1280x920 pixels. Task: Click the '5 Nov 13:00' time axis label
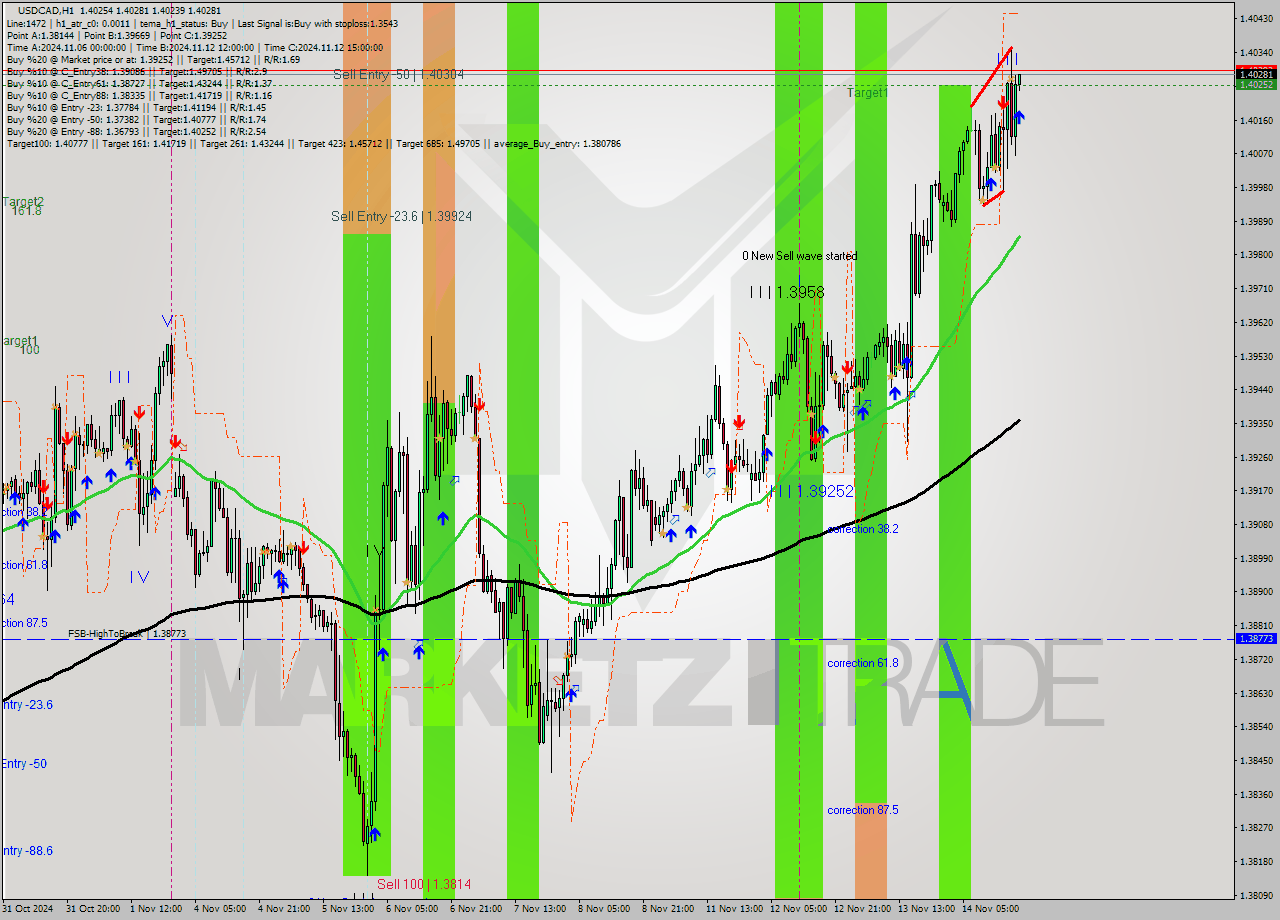coord(348,909)
